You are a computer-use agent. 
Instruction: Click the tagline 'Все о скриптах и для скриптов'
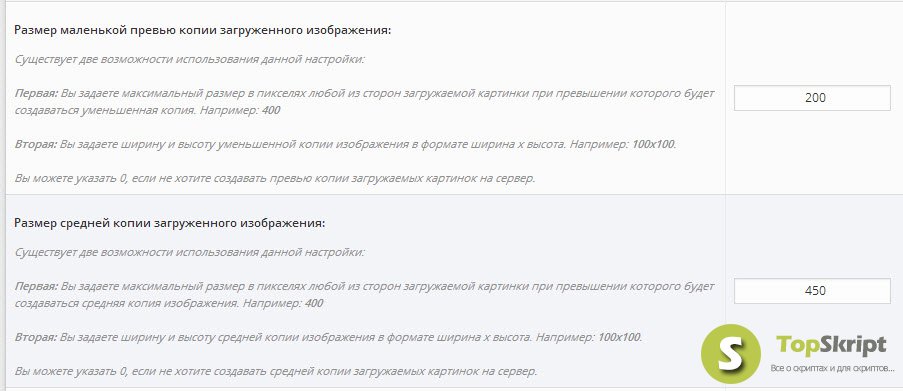click(x=832, y=368)
